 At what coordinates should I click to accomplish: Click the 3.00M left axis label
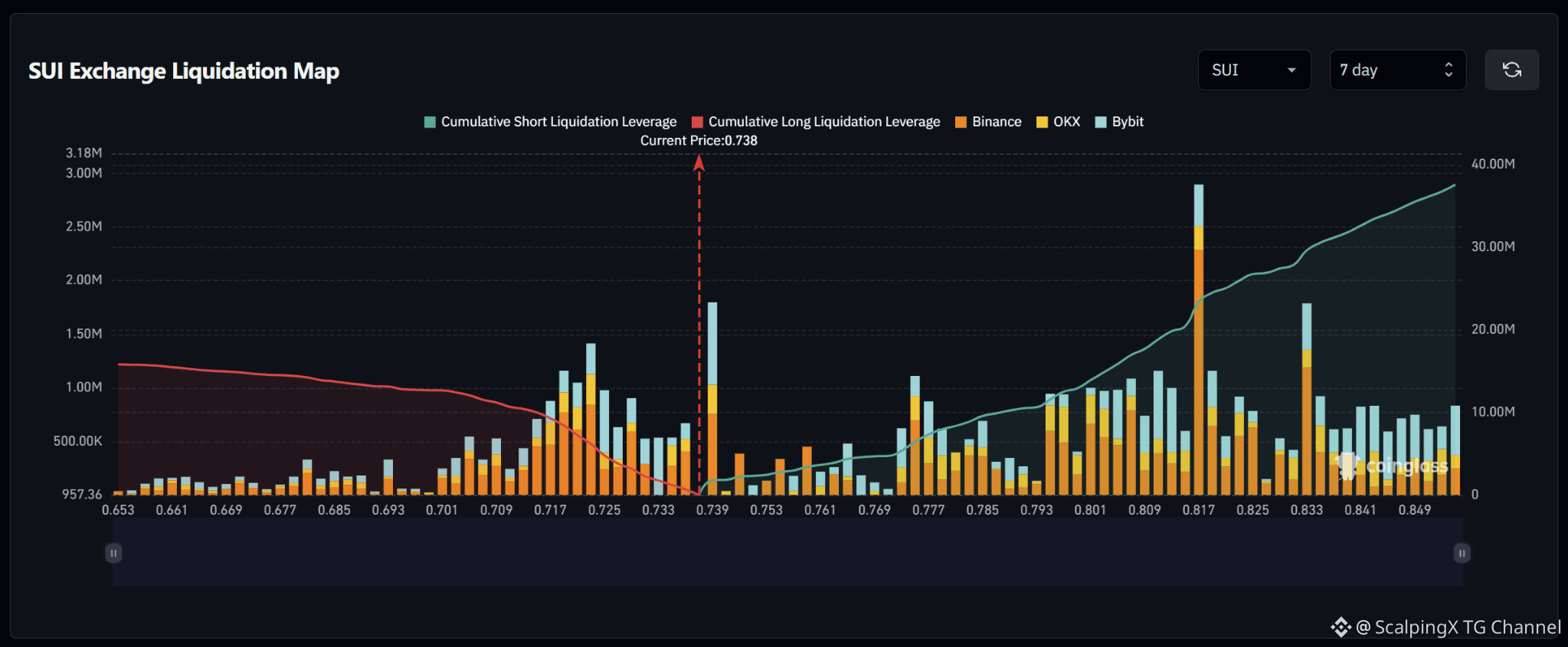click(84, 173)
